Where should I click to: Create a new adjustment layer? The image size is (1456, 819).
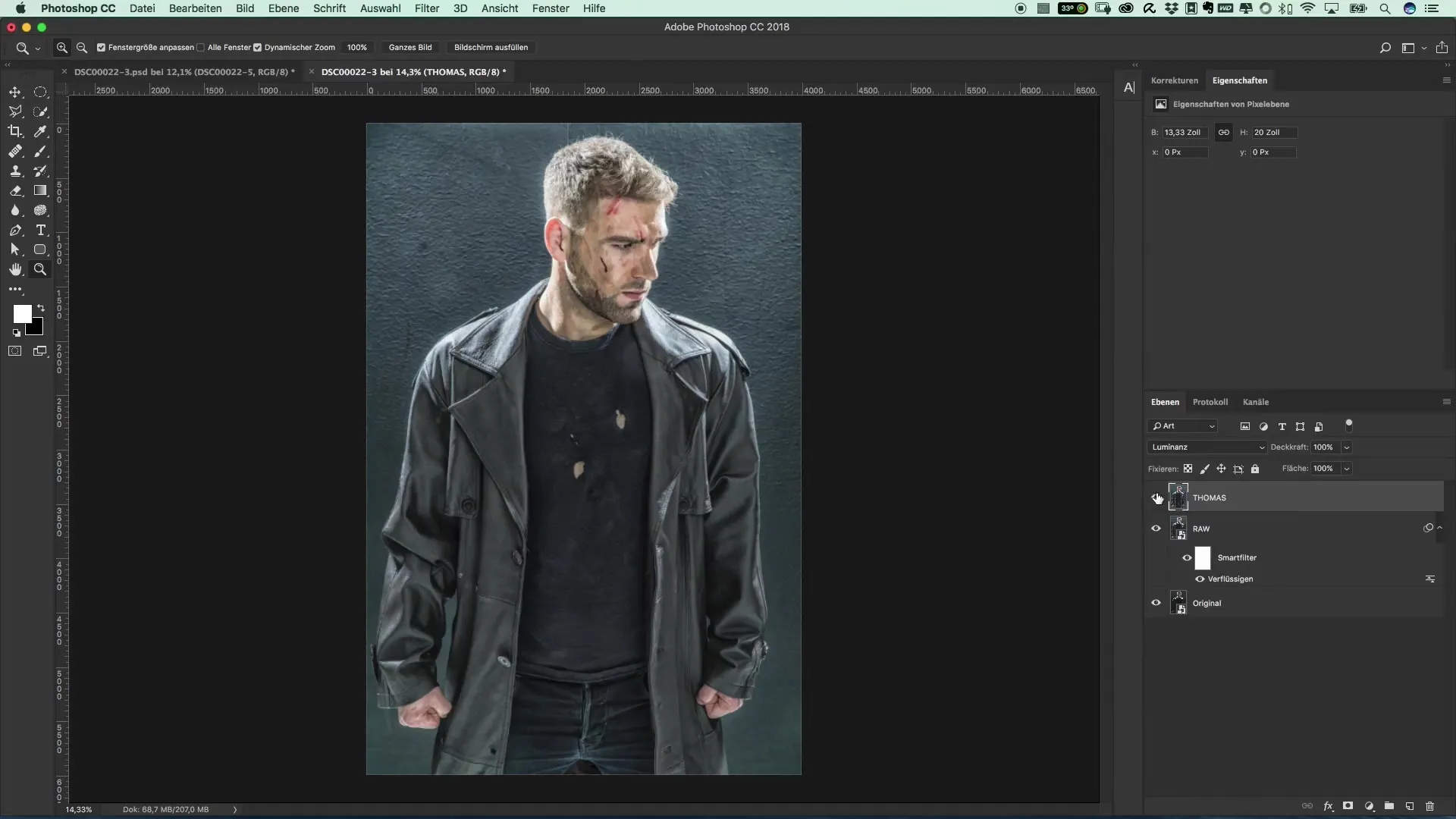[1369, 806]
